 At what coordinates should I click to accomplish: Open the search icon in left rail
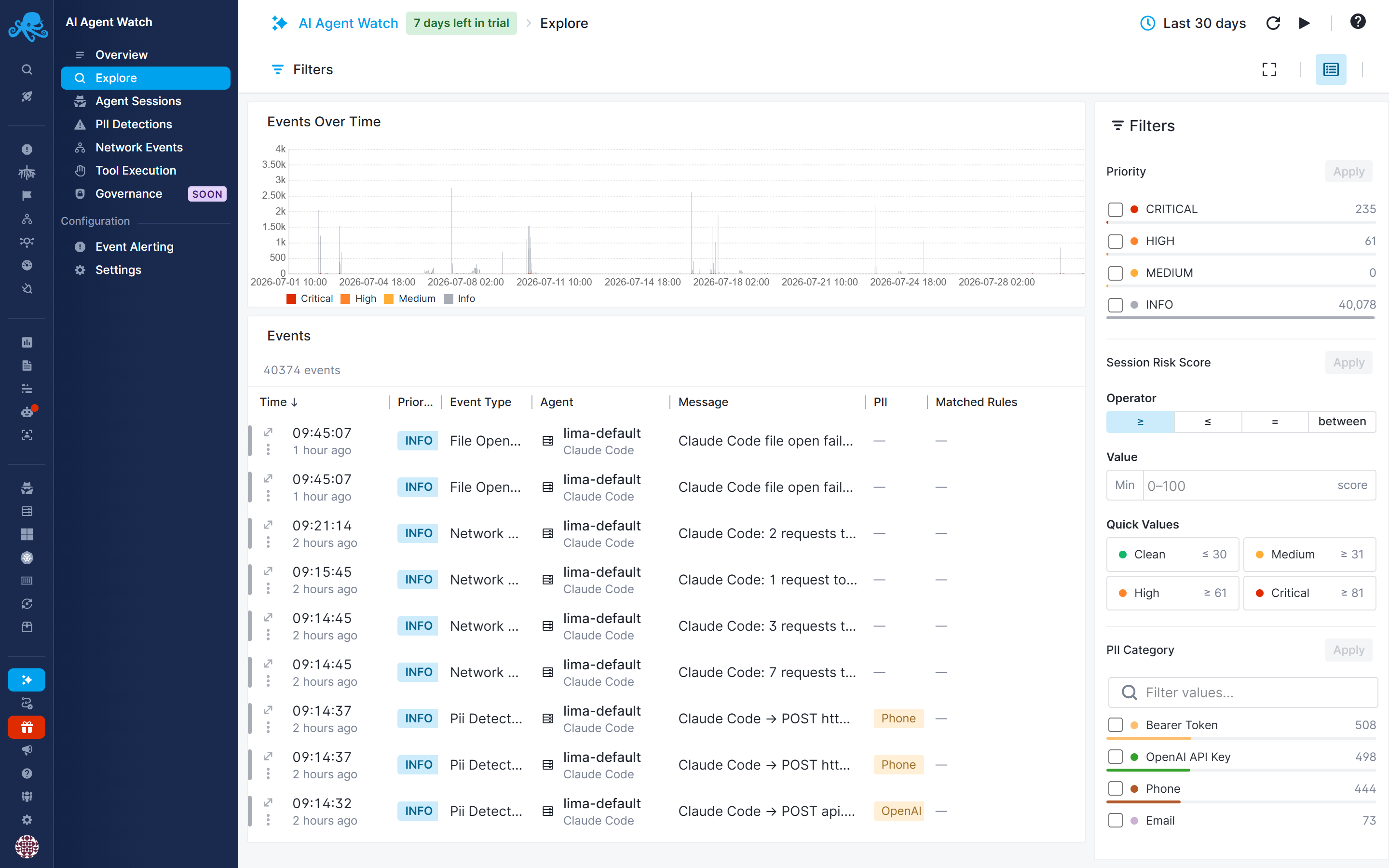(x=27, y=69)
